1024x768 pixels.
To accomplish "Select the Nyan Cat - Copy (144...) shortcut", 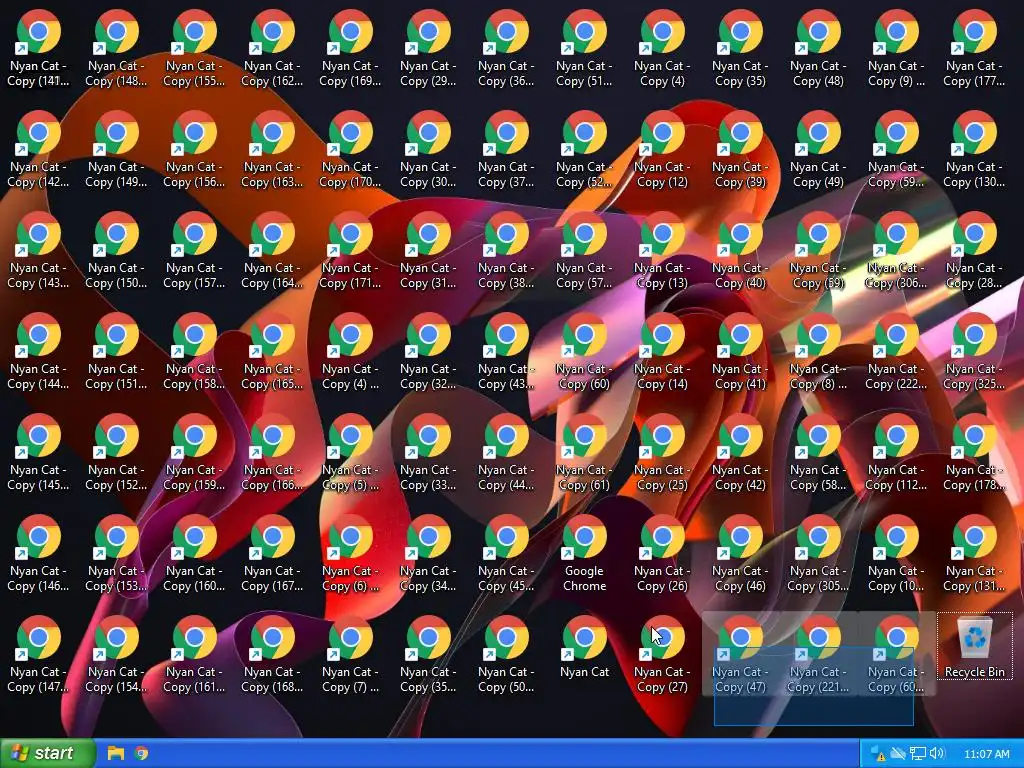I will (x=38, y=351).
